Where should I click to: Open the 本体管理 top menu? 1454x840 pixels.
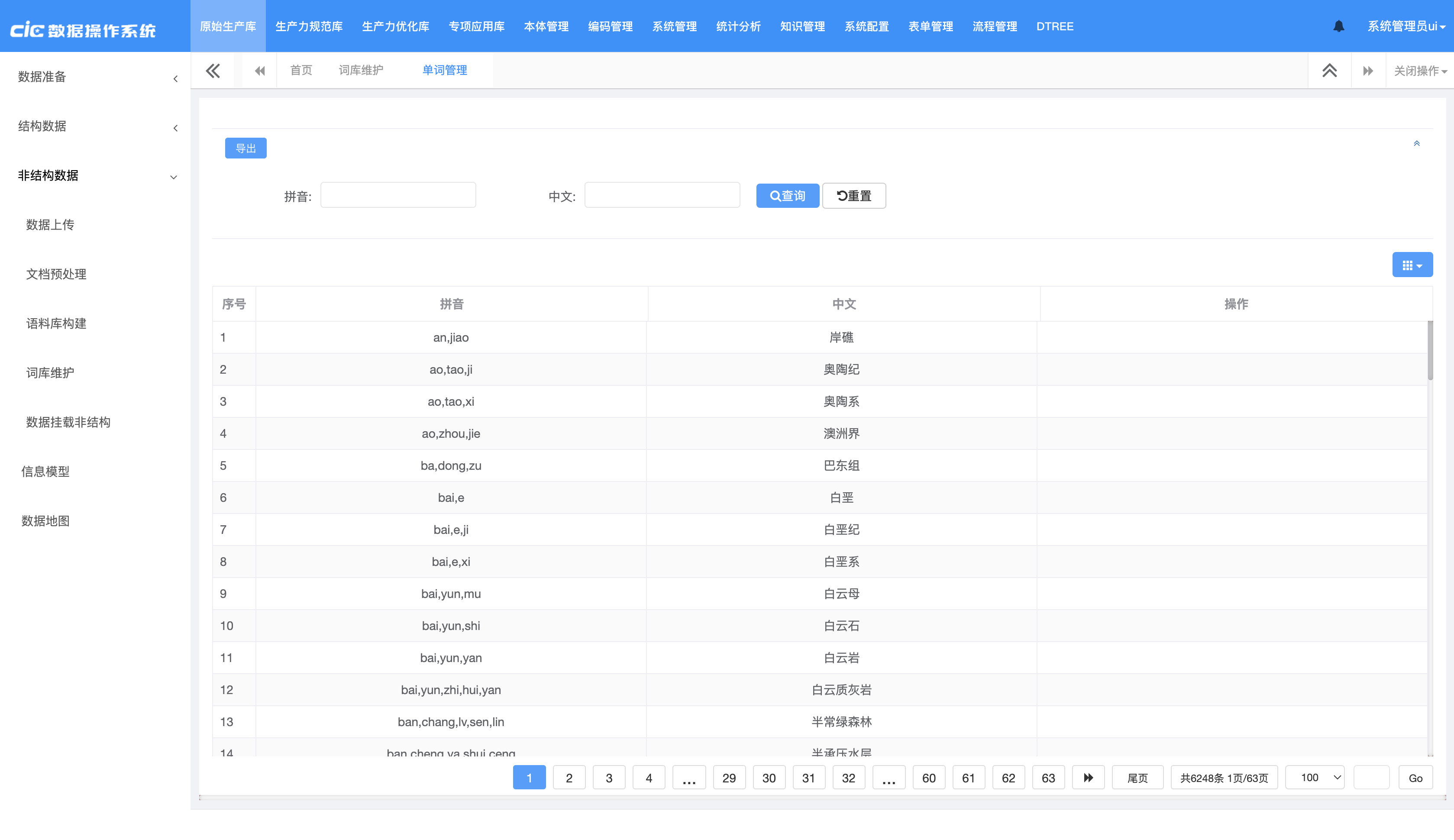click(546, 26)
